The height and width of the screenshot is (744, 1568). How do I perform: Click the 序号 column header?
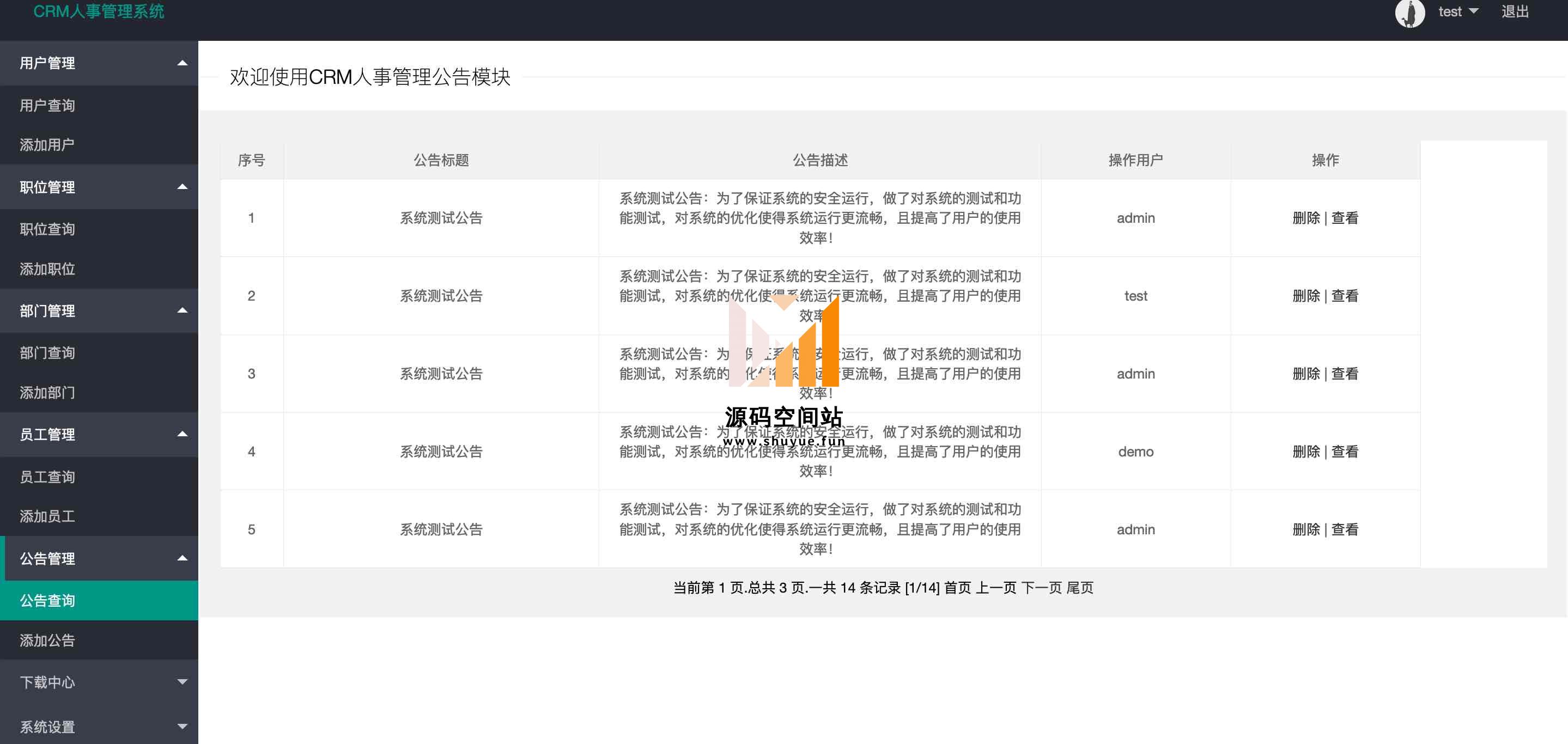[x=251, y=160]
